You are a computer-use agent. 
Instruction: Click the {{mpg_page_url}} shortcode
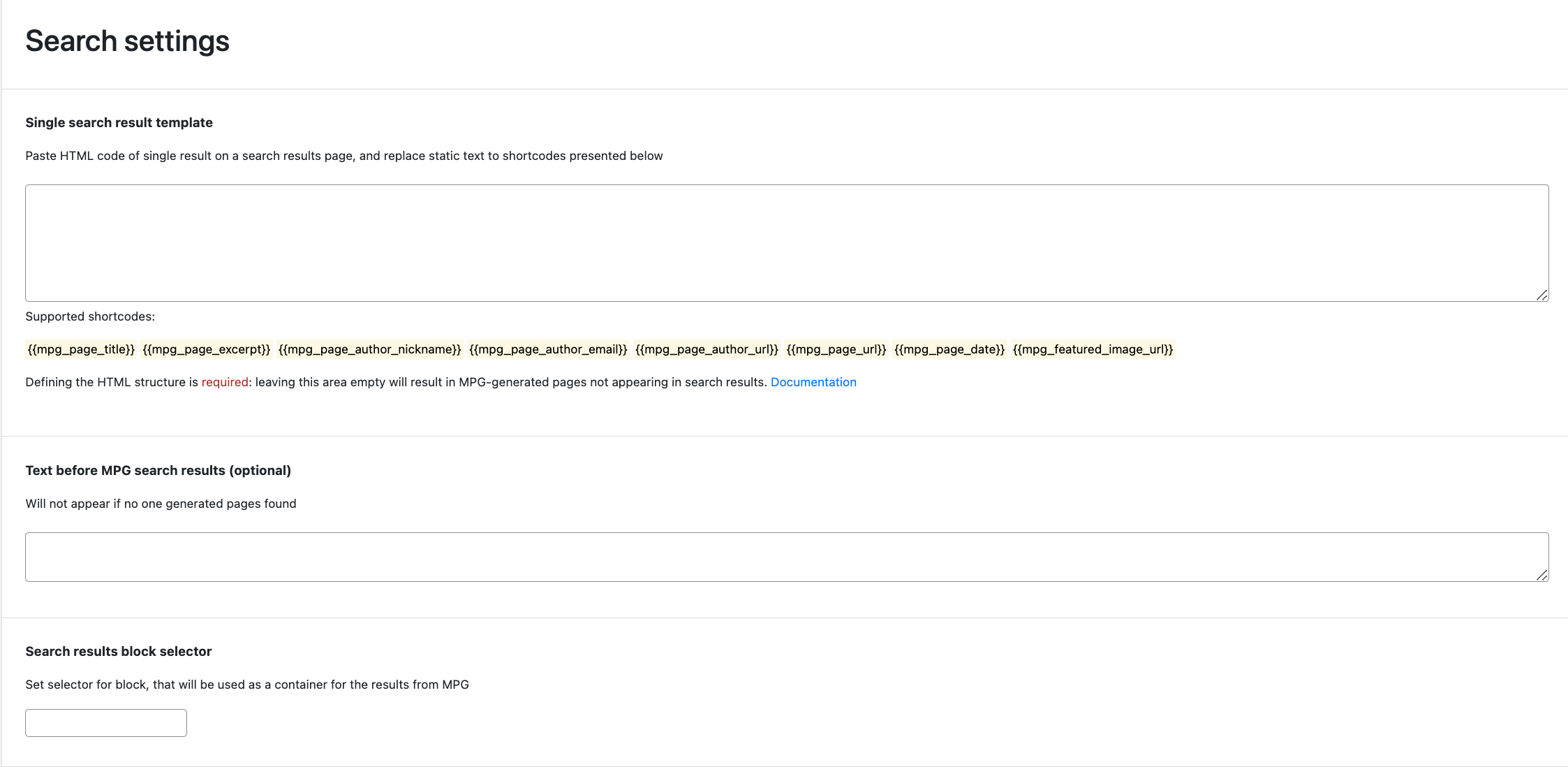836,349
